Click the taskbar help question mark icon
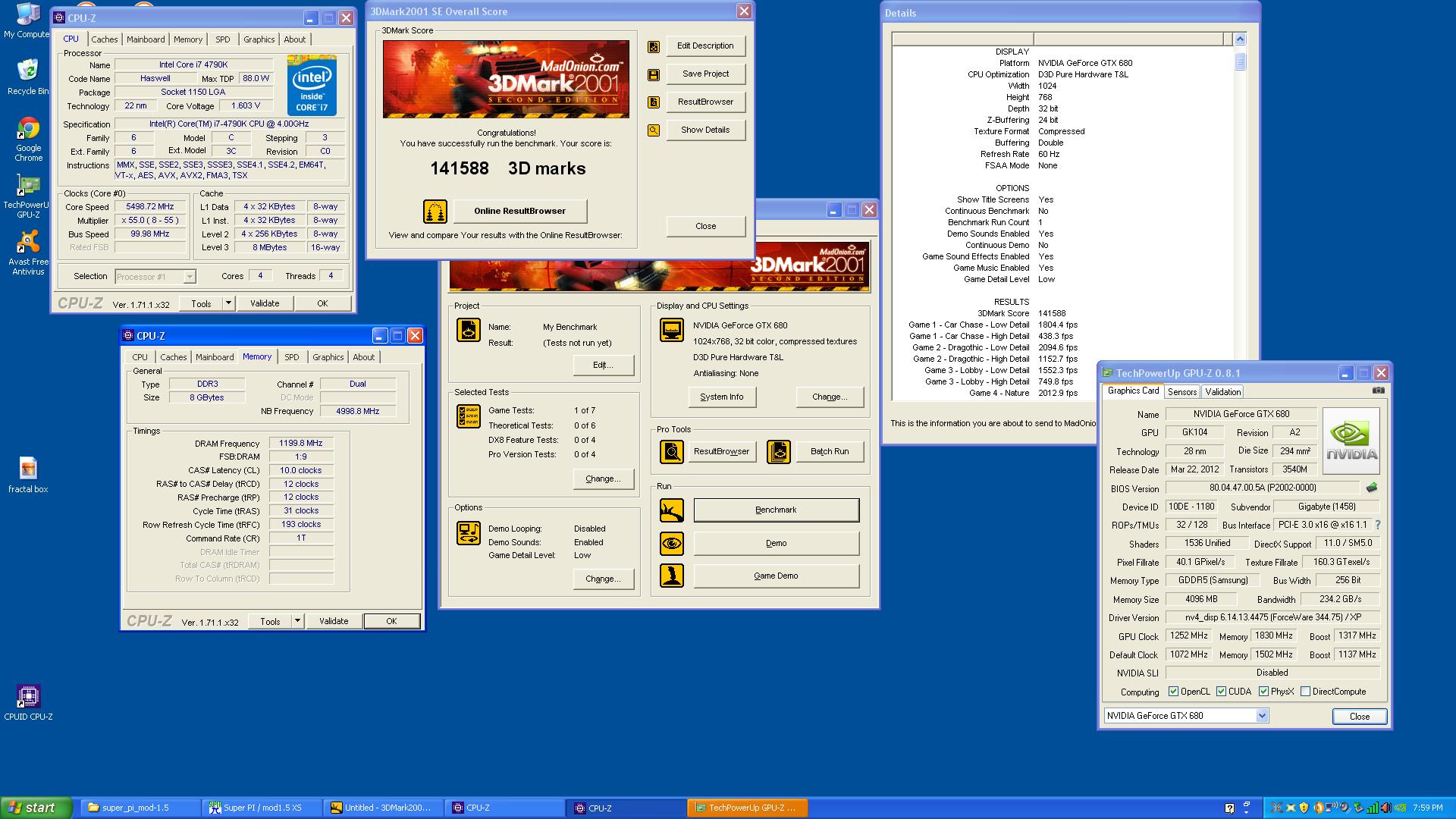Image resolution: width=1456 pixels, height=819 pixels. pos(1229,808)
